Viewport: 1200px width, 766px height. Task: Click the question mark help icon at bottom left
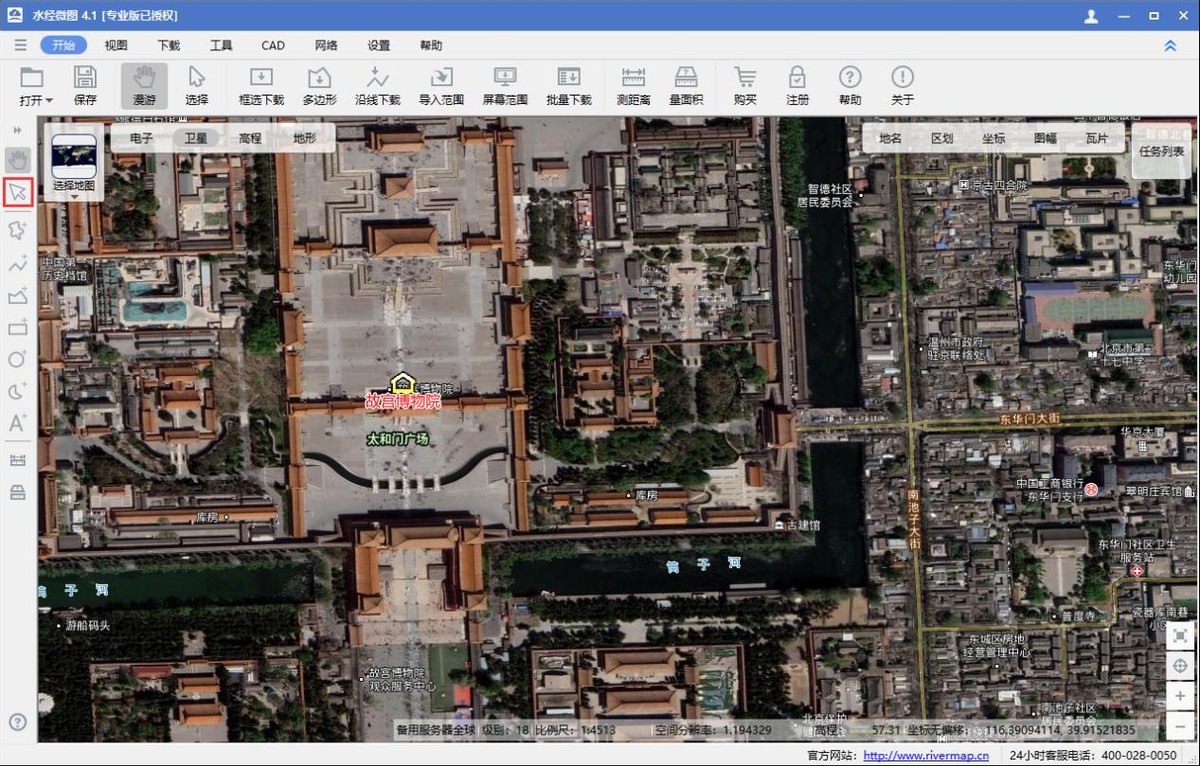tap(18, 722)
